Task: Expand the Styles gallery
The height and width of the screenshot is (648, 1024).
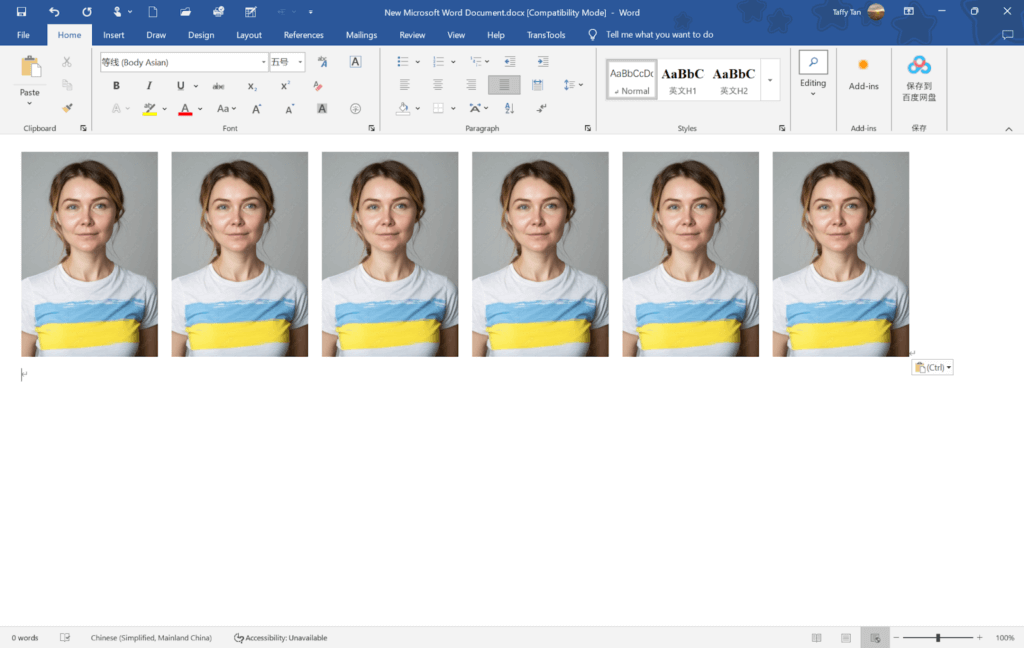Action: [770, 79]
